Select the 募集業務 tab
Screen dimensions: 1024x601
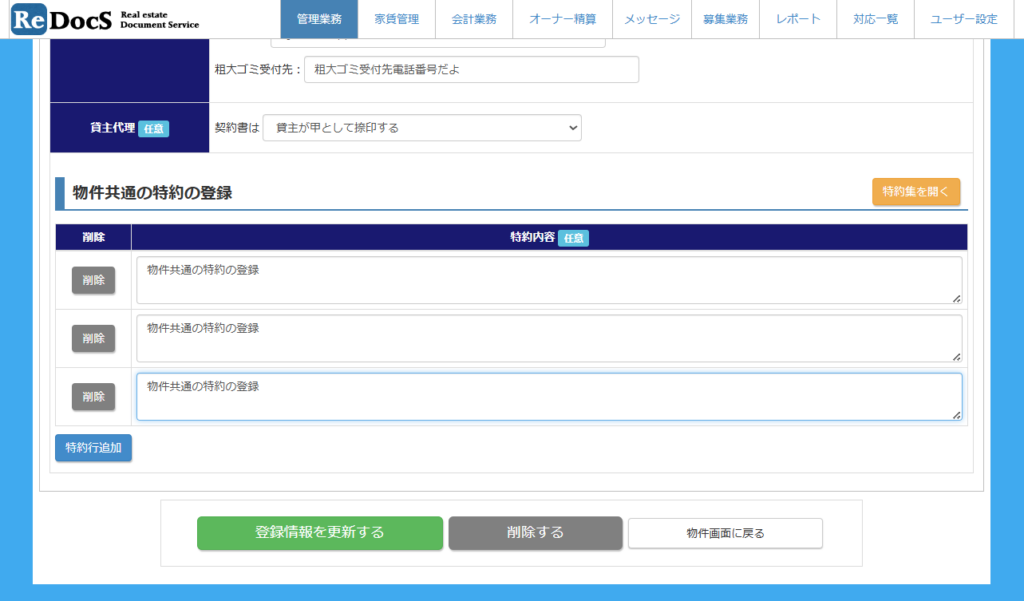tap(726, 19)
